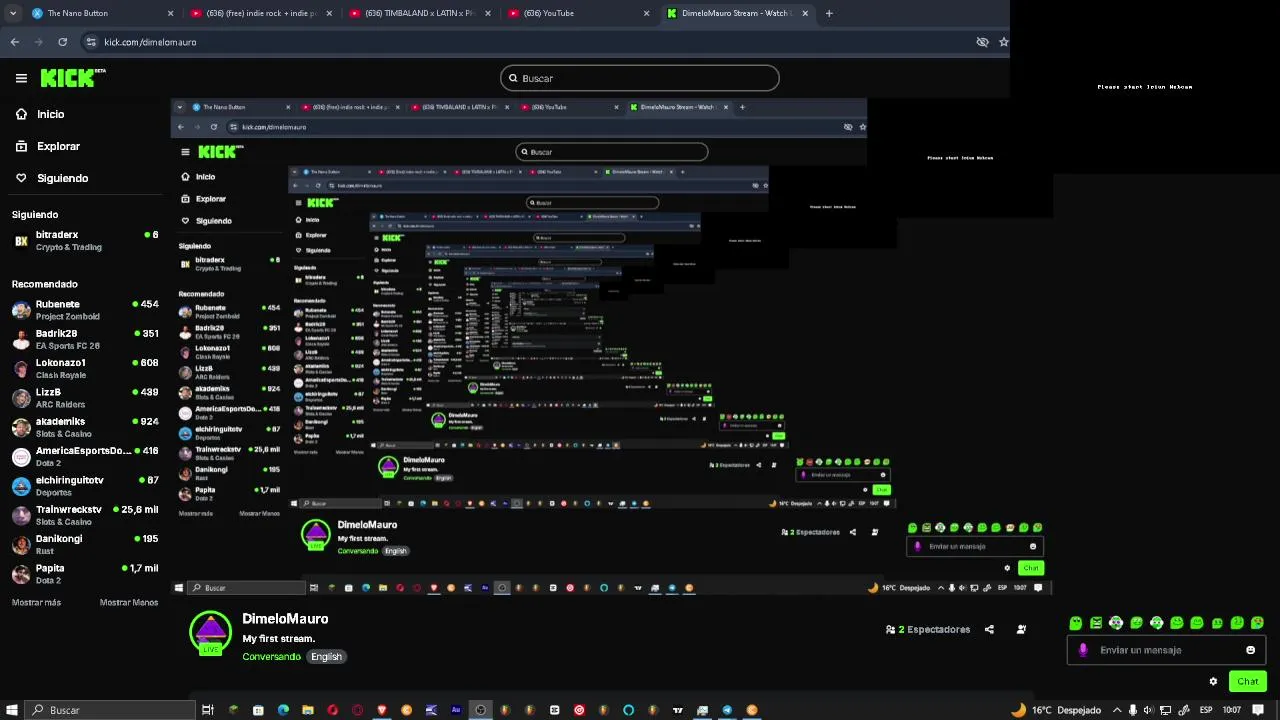This screenshot has height=720, width=1280.
Task: Click the Conversando category link
Action: (x=271, y=657)
